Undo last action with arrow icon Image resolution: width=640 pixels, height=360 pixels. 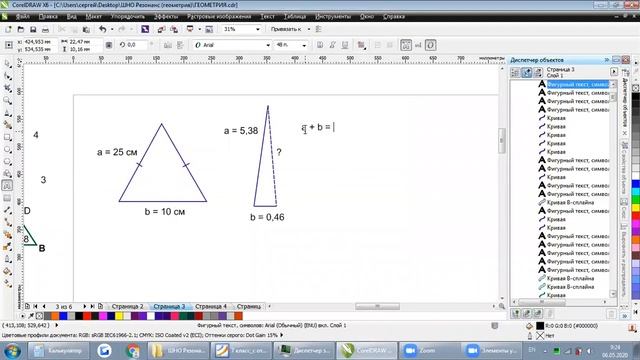[x=102, y=29]
